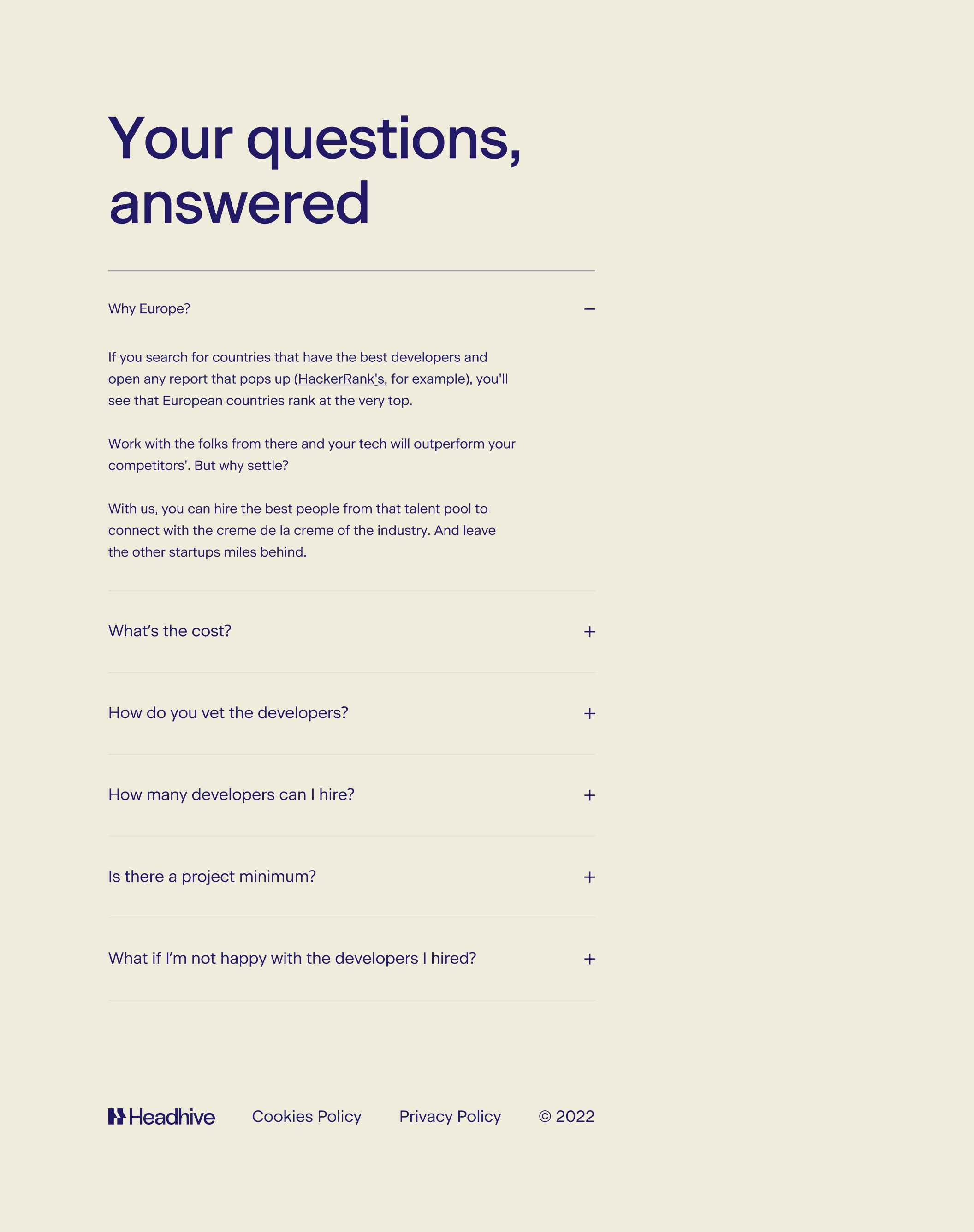Viewport: 974px width, 1232px height.
Task: Click the plus icon for "Is there a project minimum?"
Action: point(590,877)
